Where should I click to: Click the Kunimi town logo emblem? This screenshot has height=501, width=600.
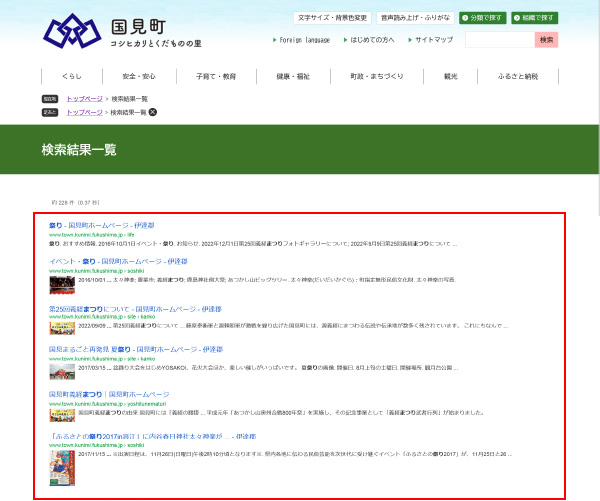pos(72,31)
